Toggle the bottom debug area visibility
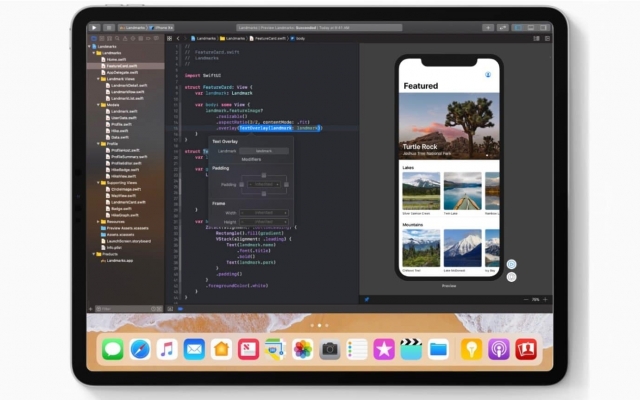The image size is (640, 400). click(x=531, y=28)
